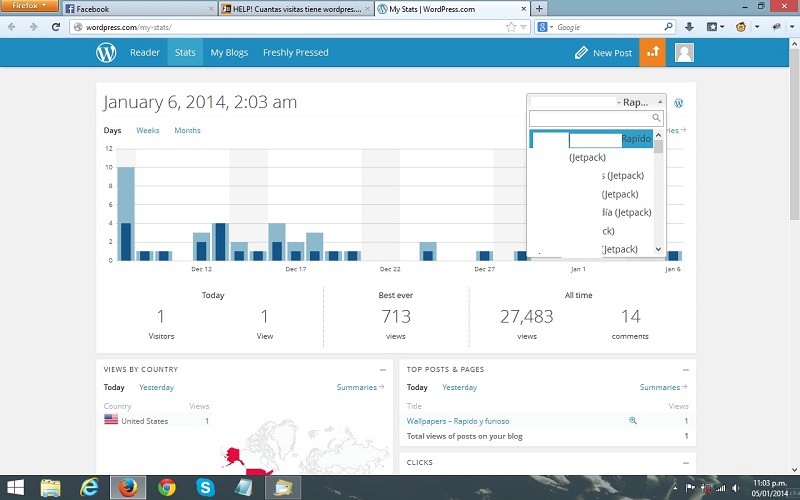Click the Jan 6 bar in chart
This screenshot has width=800, height=500.
[x=673, y=256]
